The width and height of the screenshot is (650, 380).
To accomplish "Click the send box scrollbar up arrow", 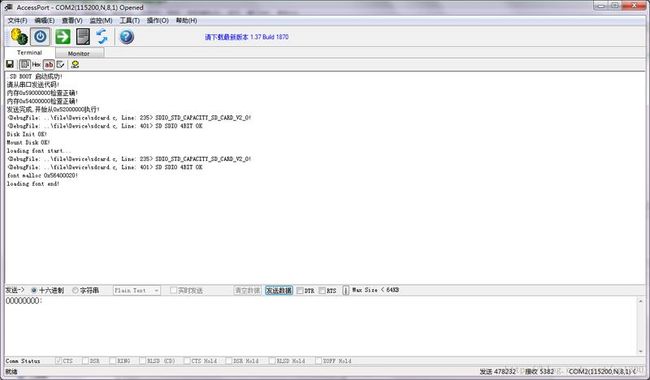I will pyautogui.click(x=640, y=301).
